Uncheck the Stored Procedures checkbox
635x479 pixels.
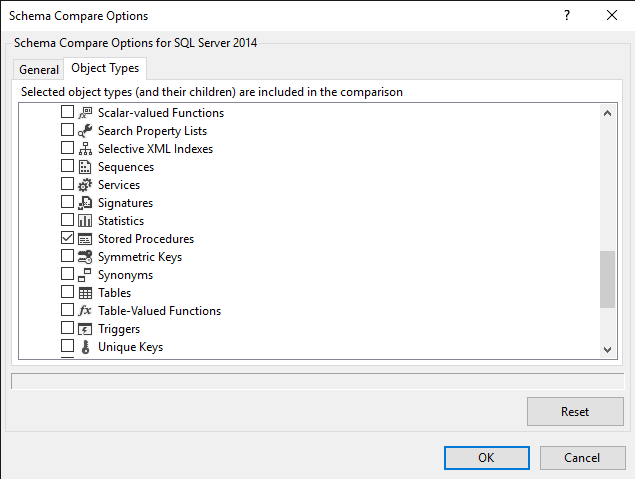click(x=67, y=238)
